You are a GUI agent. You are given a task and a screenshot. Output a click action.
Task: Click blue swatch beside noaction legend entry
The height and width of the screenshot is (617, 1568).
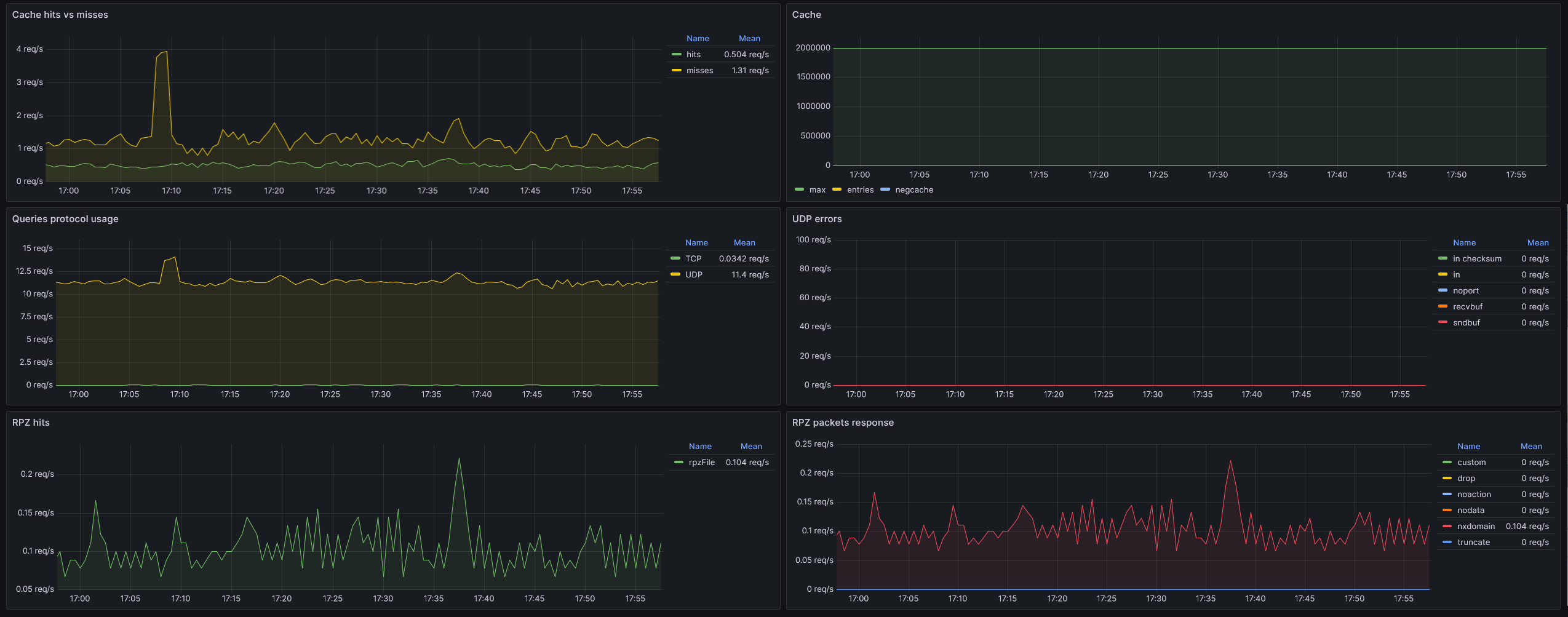(x=1447, y=495)
